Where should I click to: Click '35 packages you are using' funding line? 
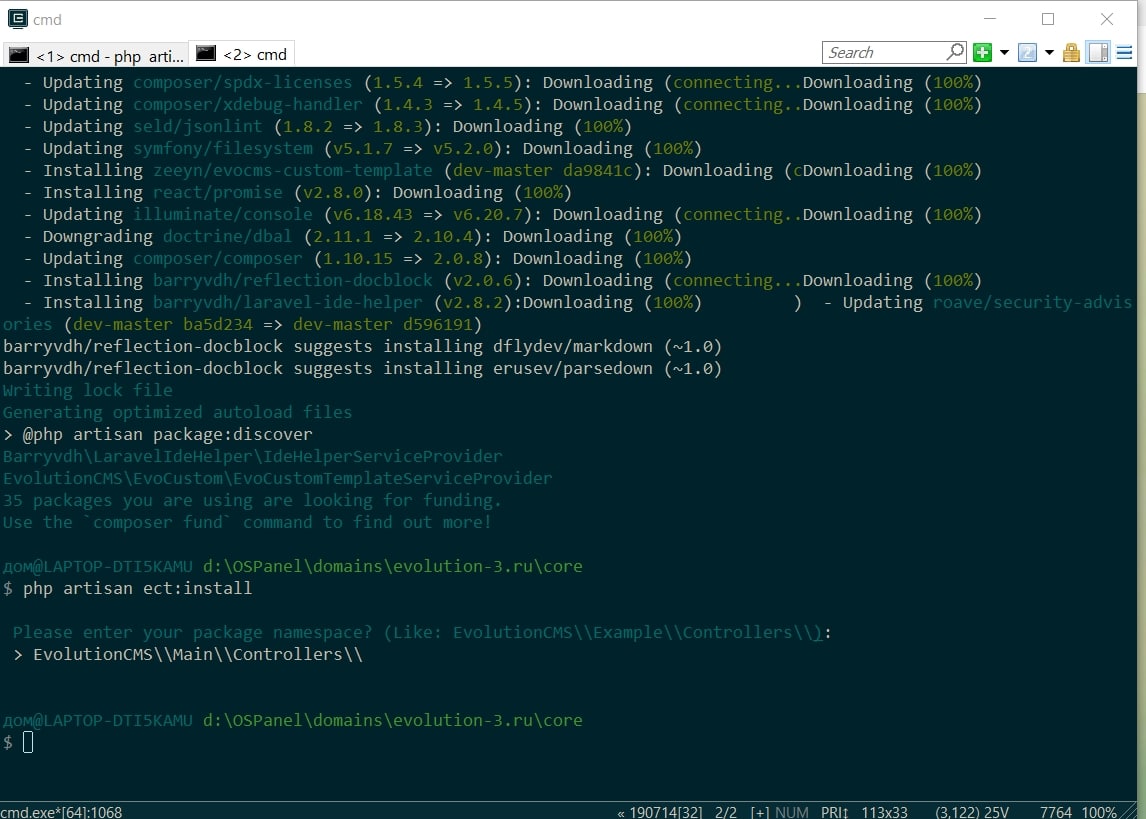point(252,500)
